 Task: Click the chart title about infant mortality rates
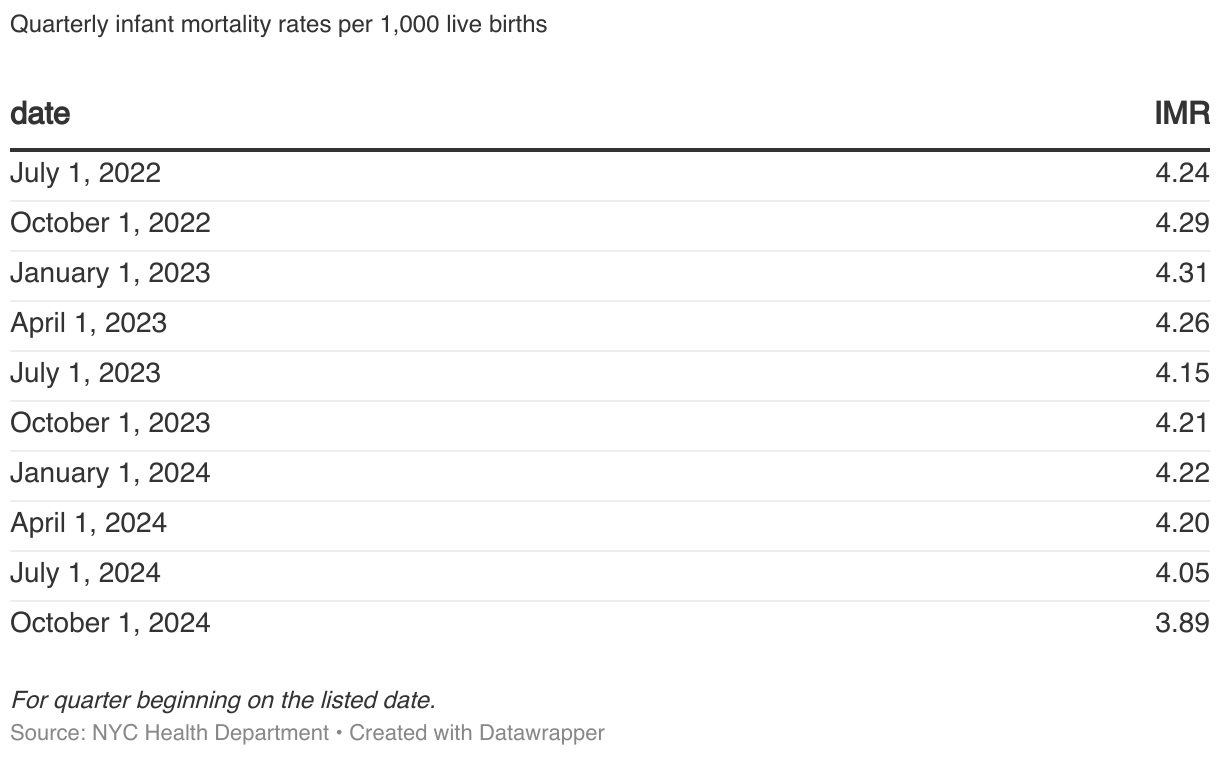(x=278, y=24)
